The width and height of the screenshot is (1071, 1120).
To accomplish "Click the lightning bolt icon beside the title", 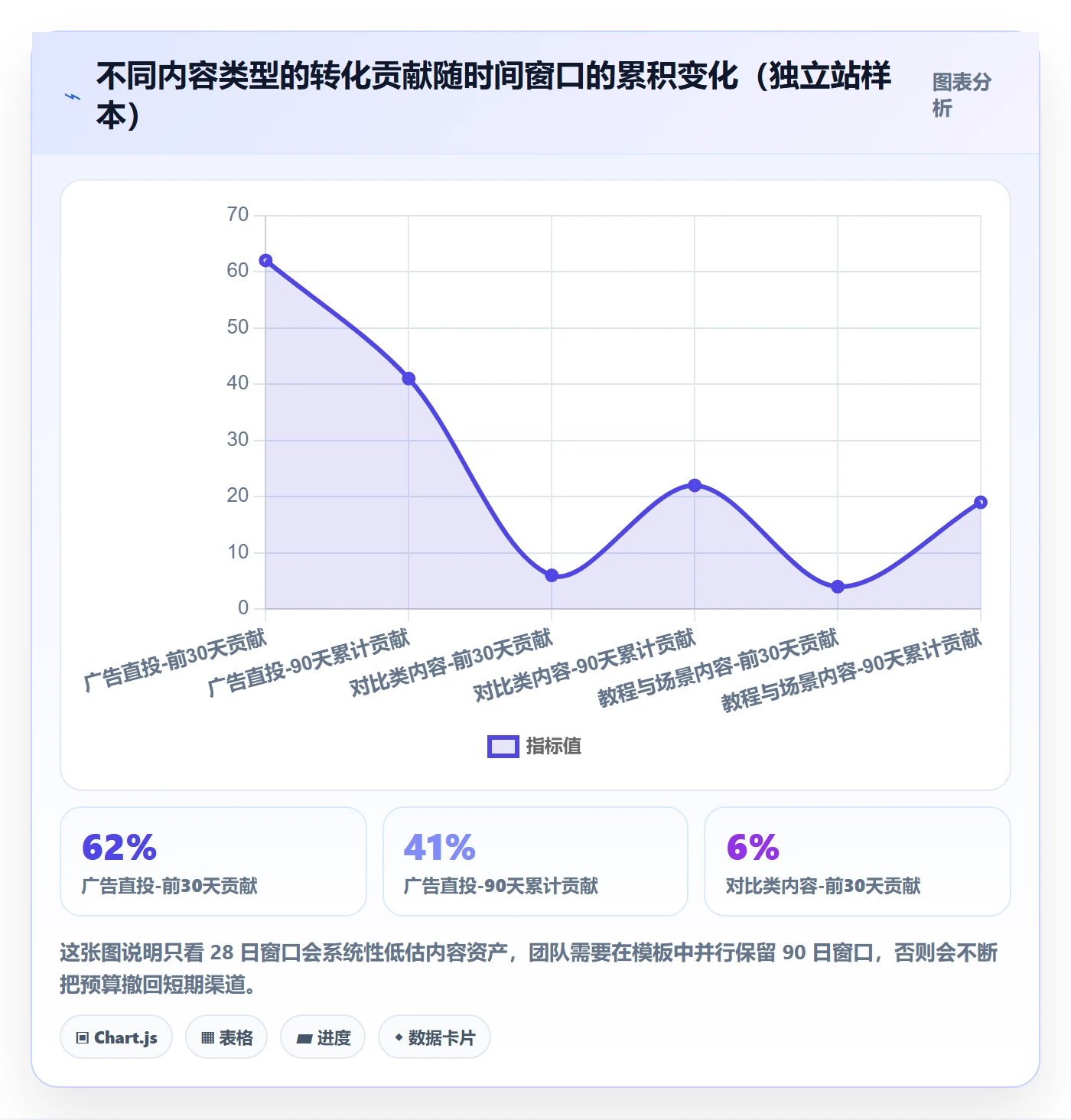I will pos(73,97).
